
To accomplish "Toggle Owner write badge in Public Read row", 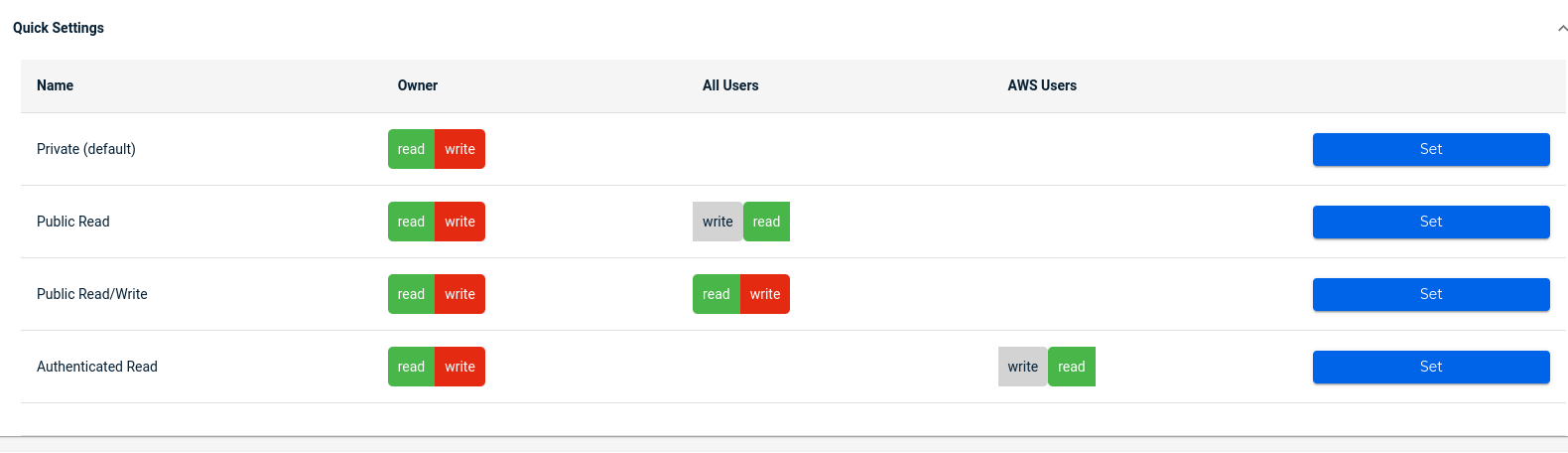I will (459, 222).
